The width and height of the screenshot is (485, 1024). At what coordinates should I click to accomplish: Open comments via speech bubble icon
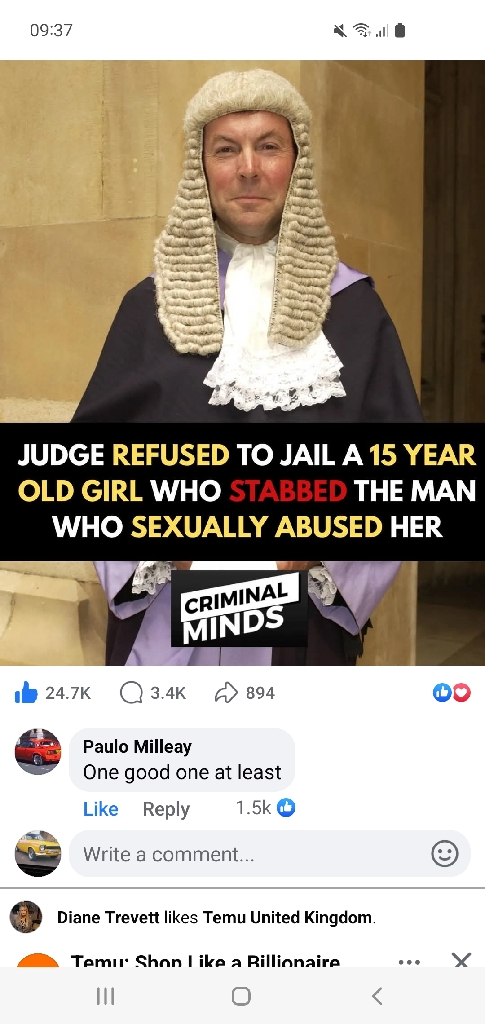pos(131,693)
